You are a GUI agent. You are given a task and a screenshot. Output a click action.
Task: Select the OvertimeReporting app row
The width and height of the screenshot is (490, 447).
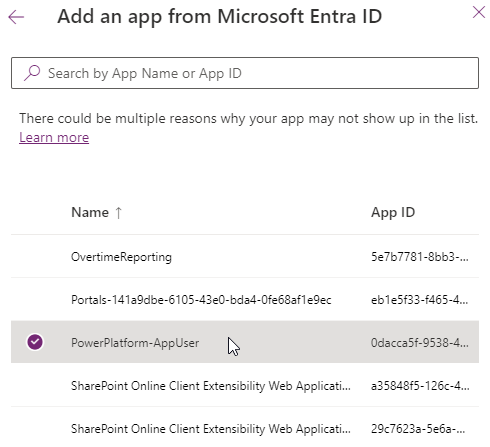pyautogui.click(x=245, y=256)
